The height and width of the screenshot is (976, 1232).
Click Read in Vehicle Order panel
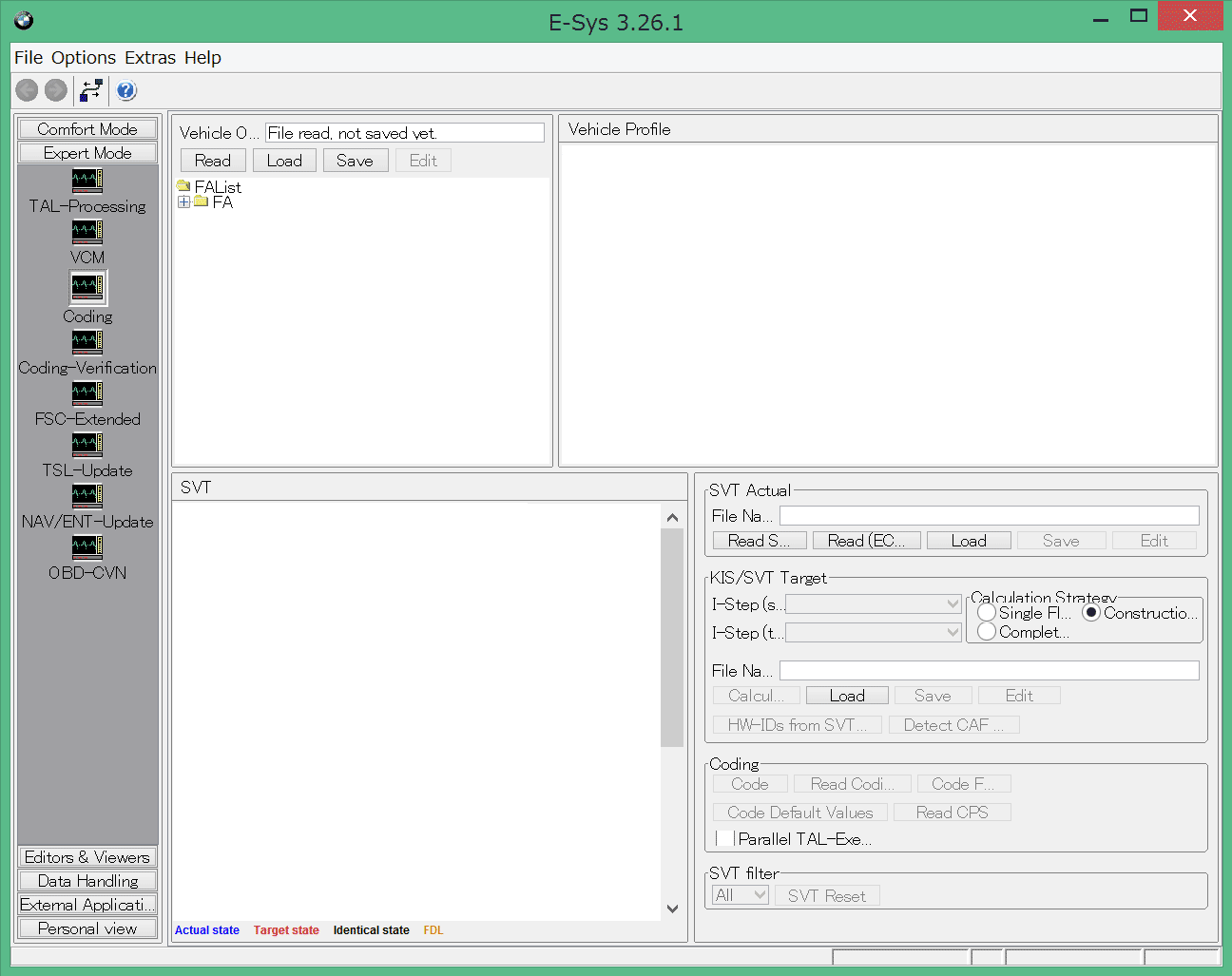[x=213, y=161]
